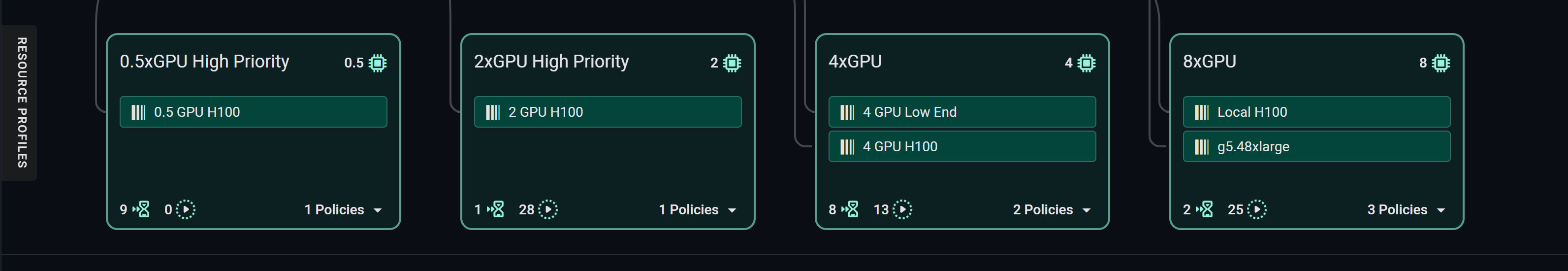Select the 0.5 GPU H100 resource pool

(253, 112)
